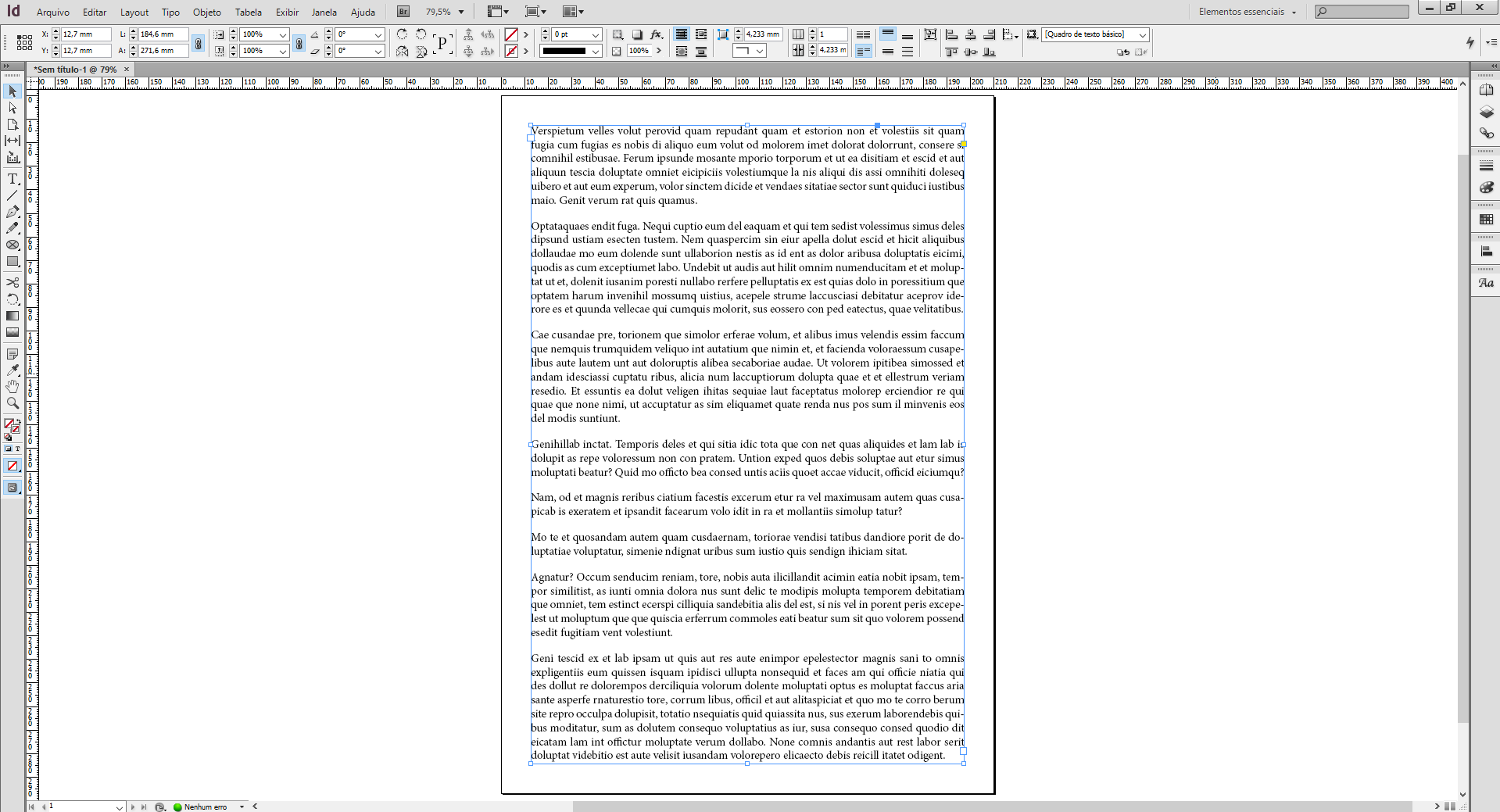This screenshot has width=1500, height=812.
Task: Open the corner shape dropdown
Action: [x=760, y=51]
